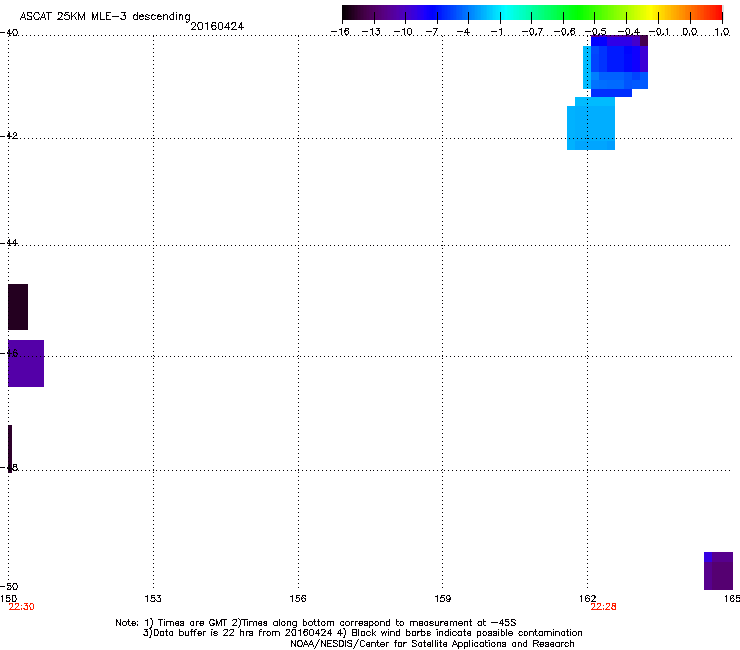Click the red end of the colorbar
The image size is (740, 650).
coord(713,12)
